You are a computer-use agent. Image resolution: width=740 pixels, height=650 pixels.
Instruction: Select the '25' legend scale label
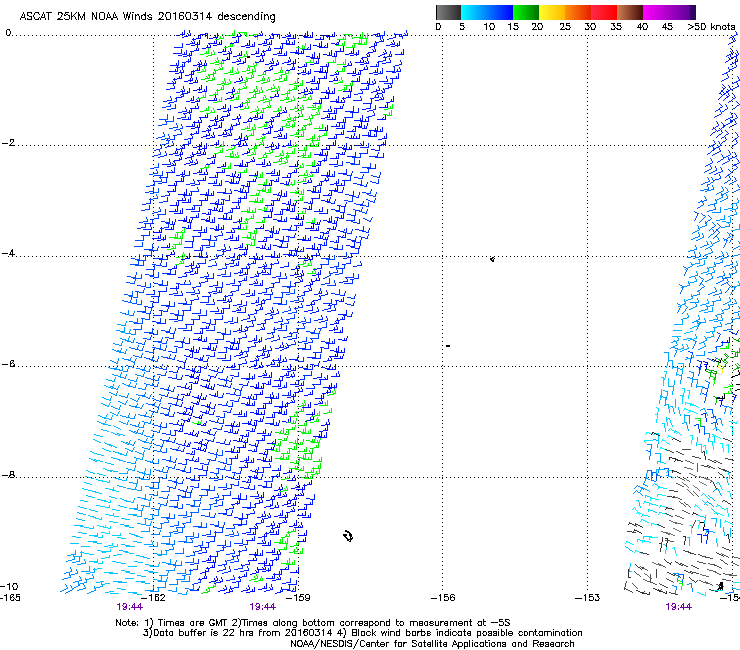click(565, 27)
